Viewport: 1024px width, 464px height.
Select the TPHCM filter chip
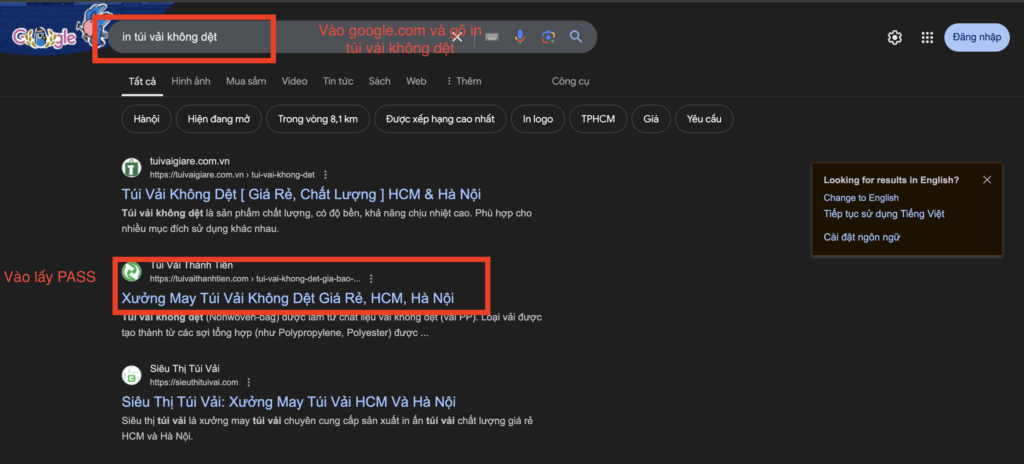pyautogui.click(x=598, y=119)
